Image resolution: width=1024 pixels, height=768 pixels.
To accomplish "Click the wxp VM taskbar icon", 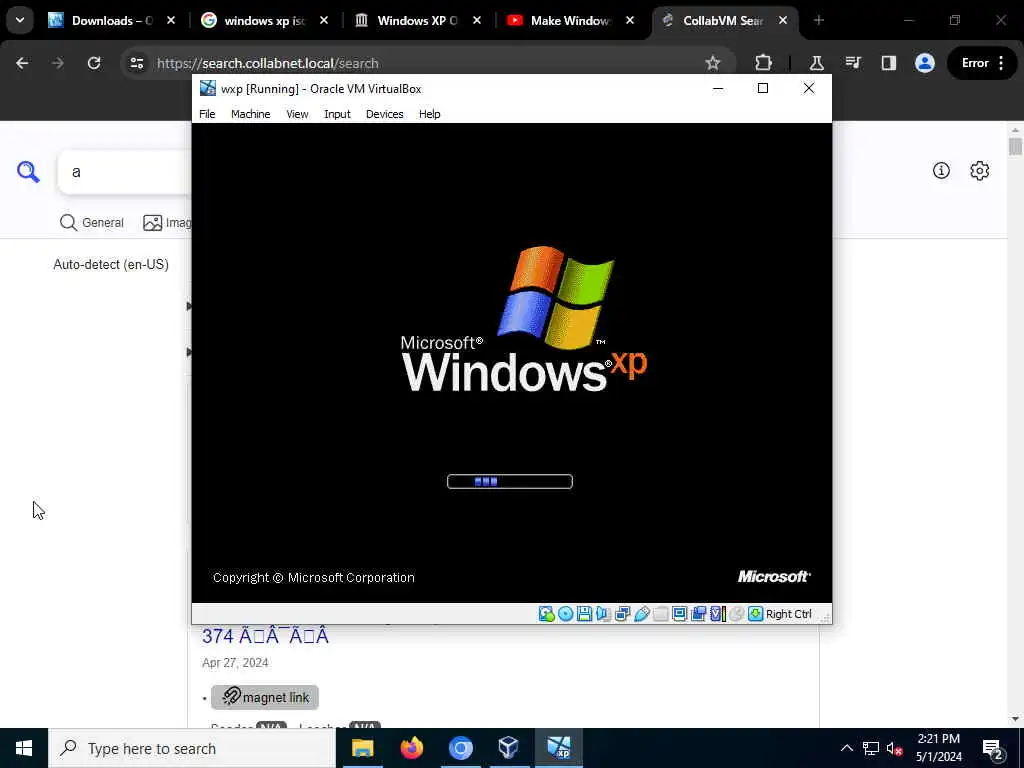I will coord(558,748).
